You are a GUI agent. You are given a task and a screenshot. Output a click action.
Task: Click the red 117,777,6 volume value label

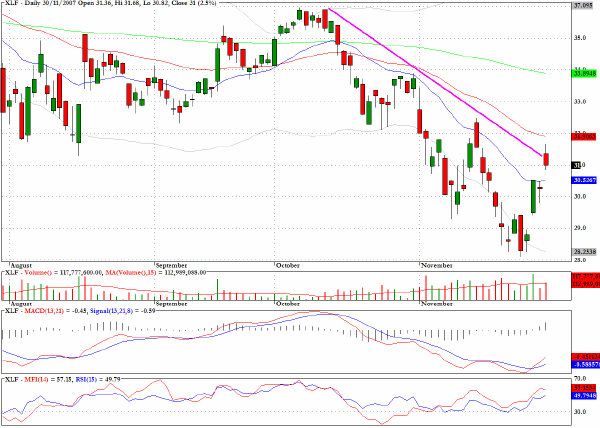585,277
